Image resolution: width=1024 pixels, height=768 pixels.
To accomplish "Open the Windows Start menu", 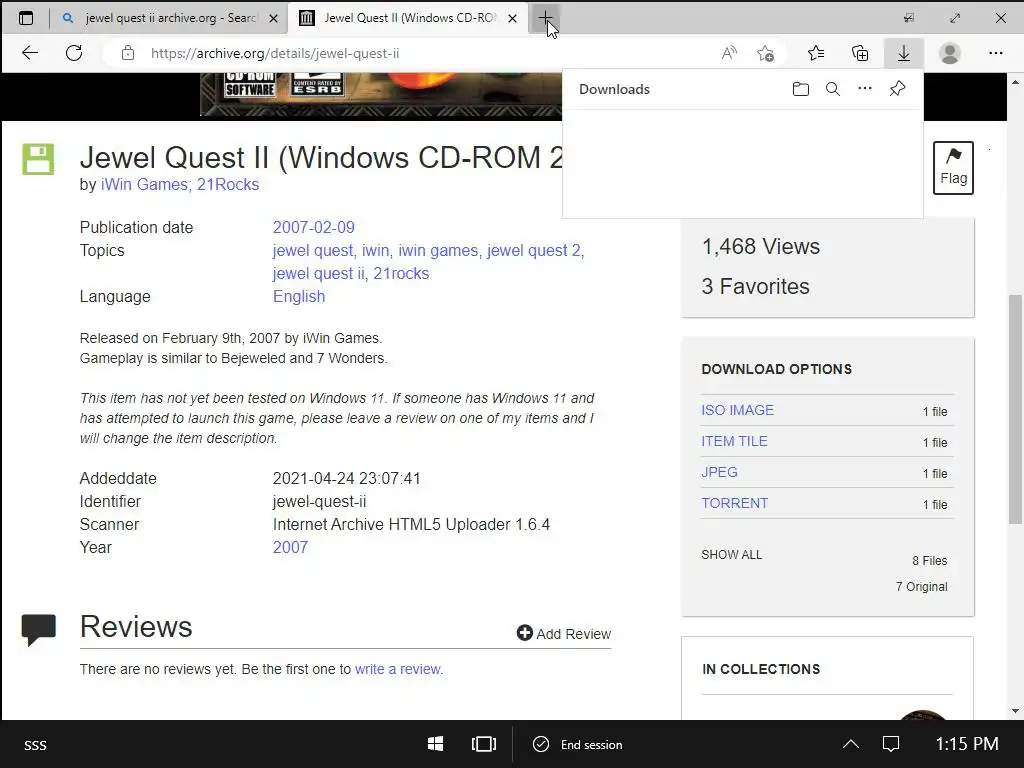I will pos(435,744).
